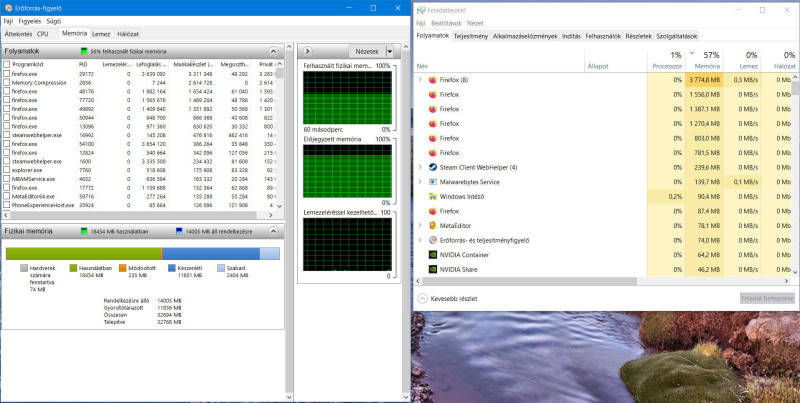Screen dimensions: 800x403
Task: Check the firefox.exe PID 48176 checkbox
Action: [7, 91]
